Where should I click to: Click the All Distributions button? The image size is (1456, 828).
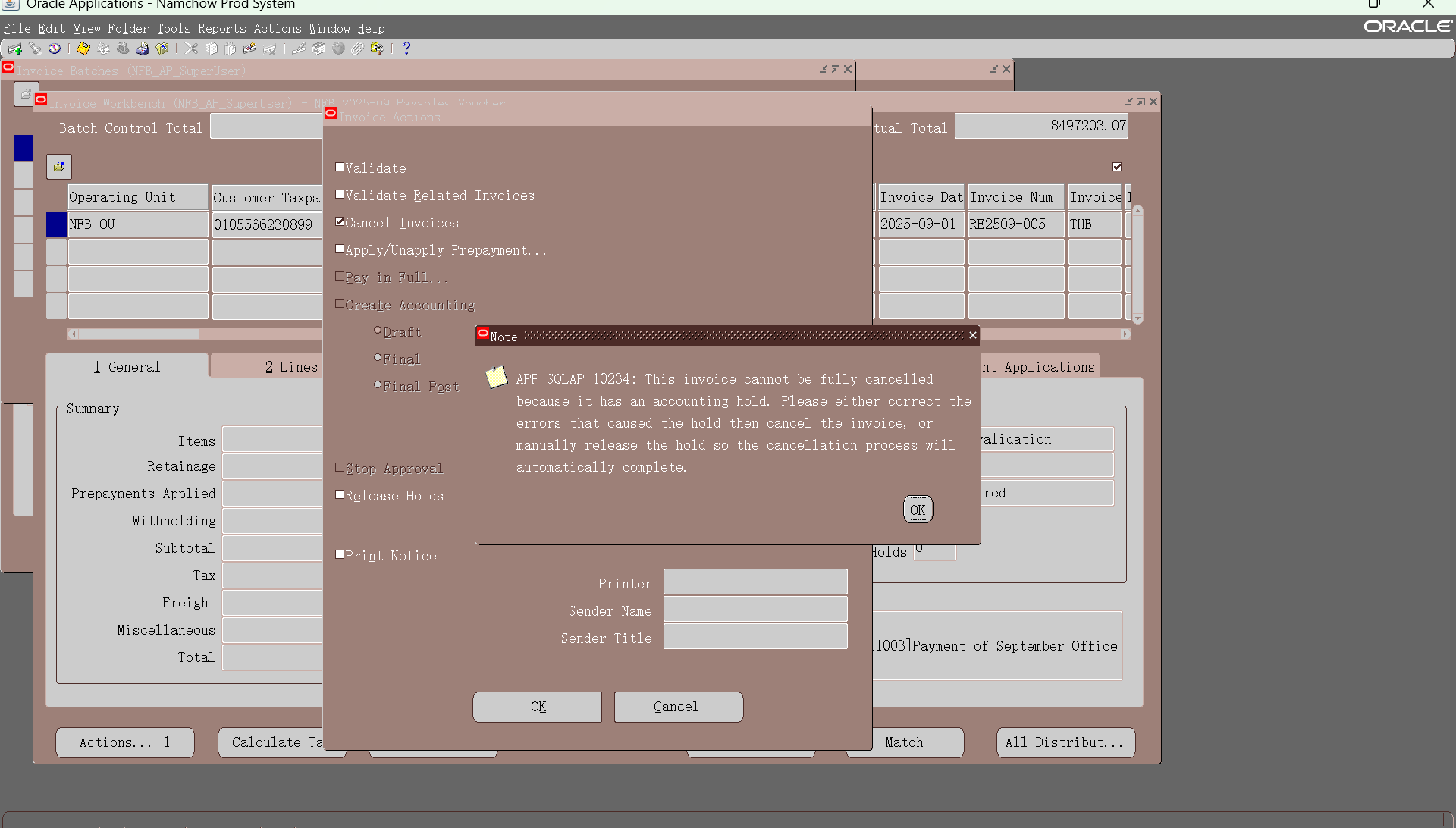(1065, 743)
